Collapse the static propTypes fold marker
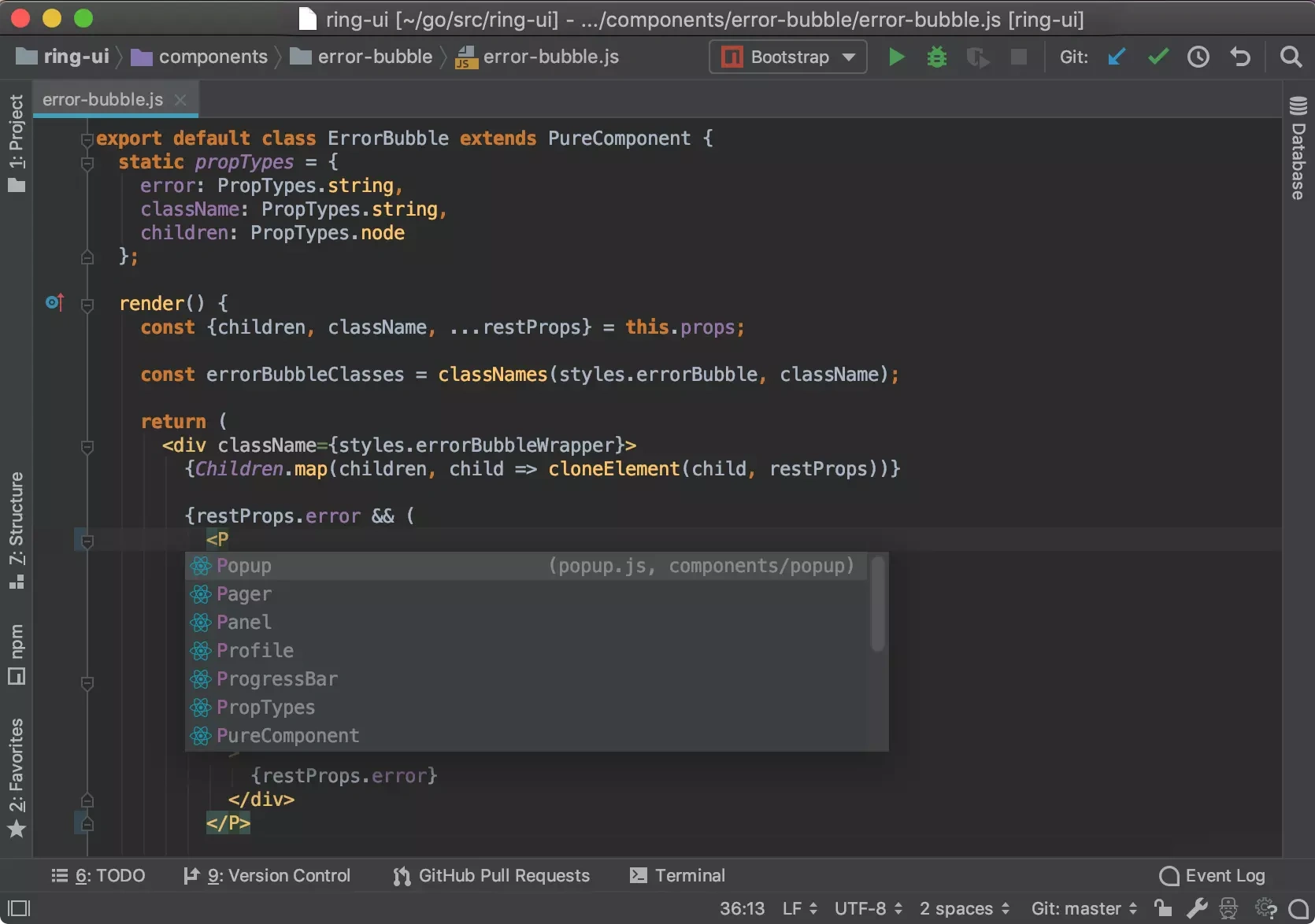1315x924 pixels. [x=87, y=163]
